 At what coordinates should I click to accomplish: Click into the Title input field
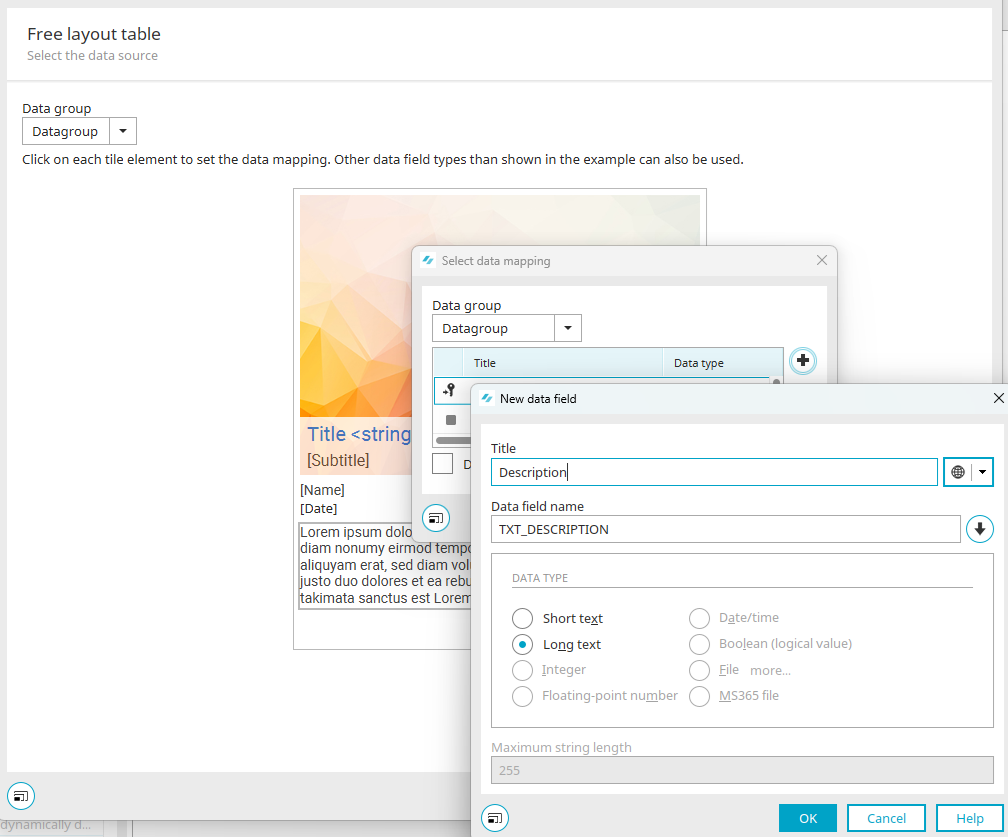click(714, 472)
